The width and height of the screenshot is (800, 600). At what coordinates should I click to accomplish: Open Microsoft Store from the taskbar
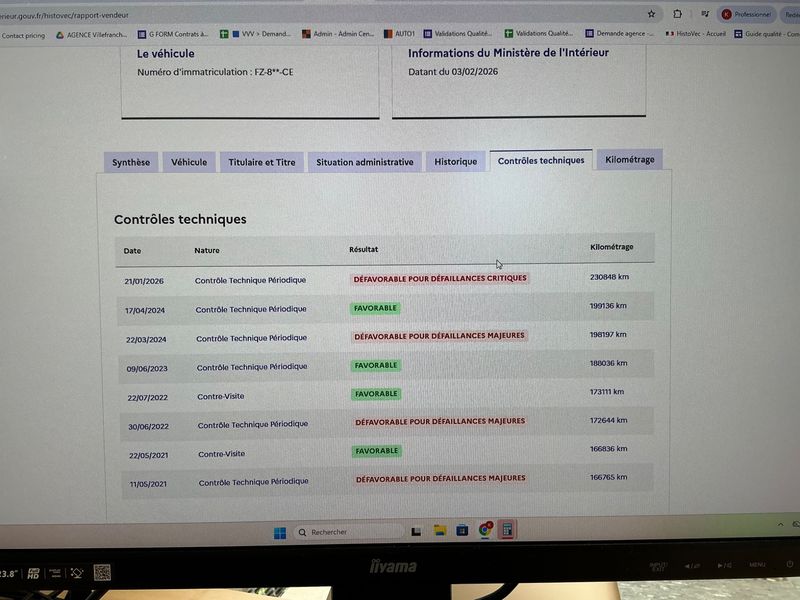pos(462,530)
